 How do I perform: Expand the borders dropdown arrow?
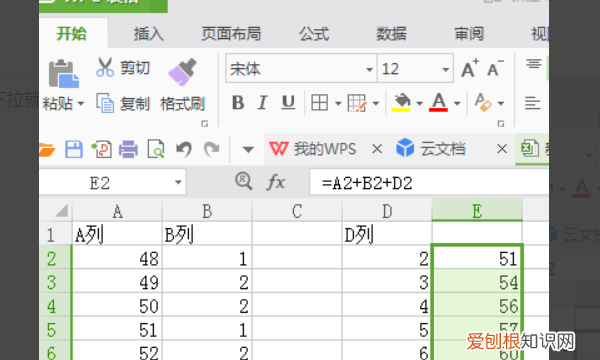(x=338, y=103)
